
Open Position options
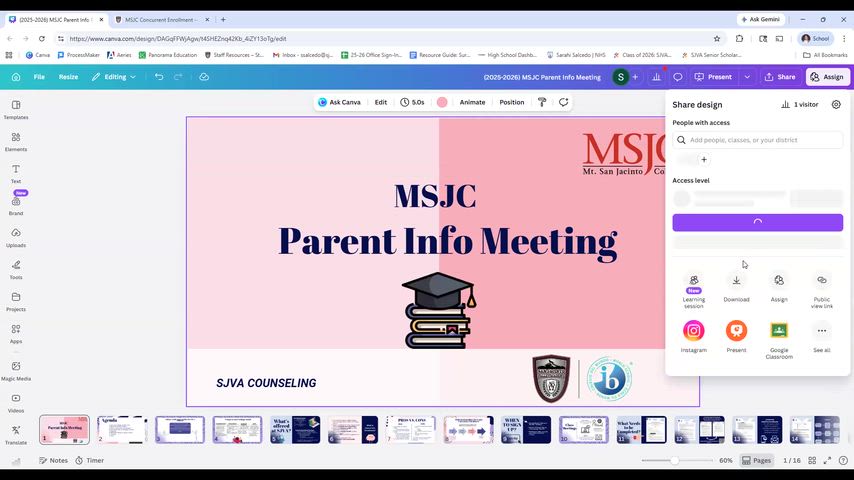[x=512, y=102]
